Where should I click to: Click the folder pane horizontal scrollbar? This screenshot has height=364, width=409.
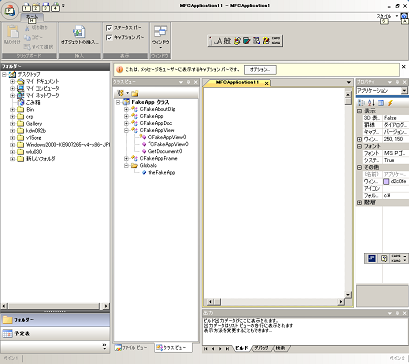(55, 306)
